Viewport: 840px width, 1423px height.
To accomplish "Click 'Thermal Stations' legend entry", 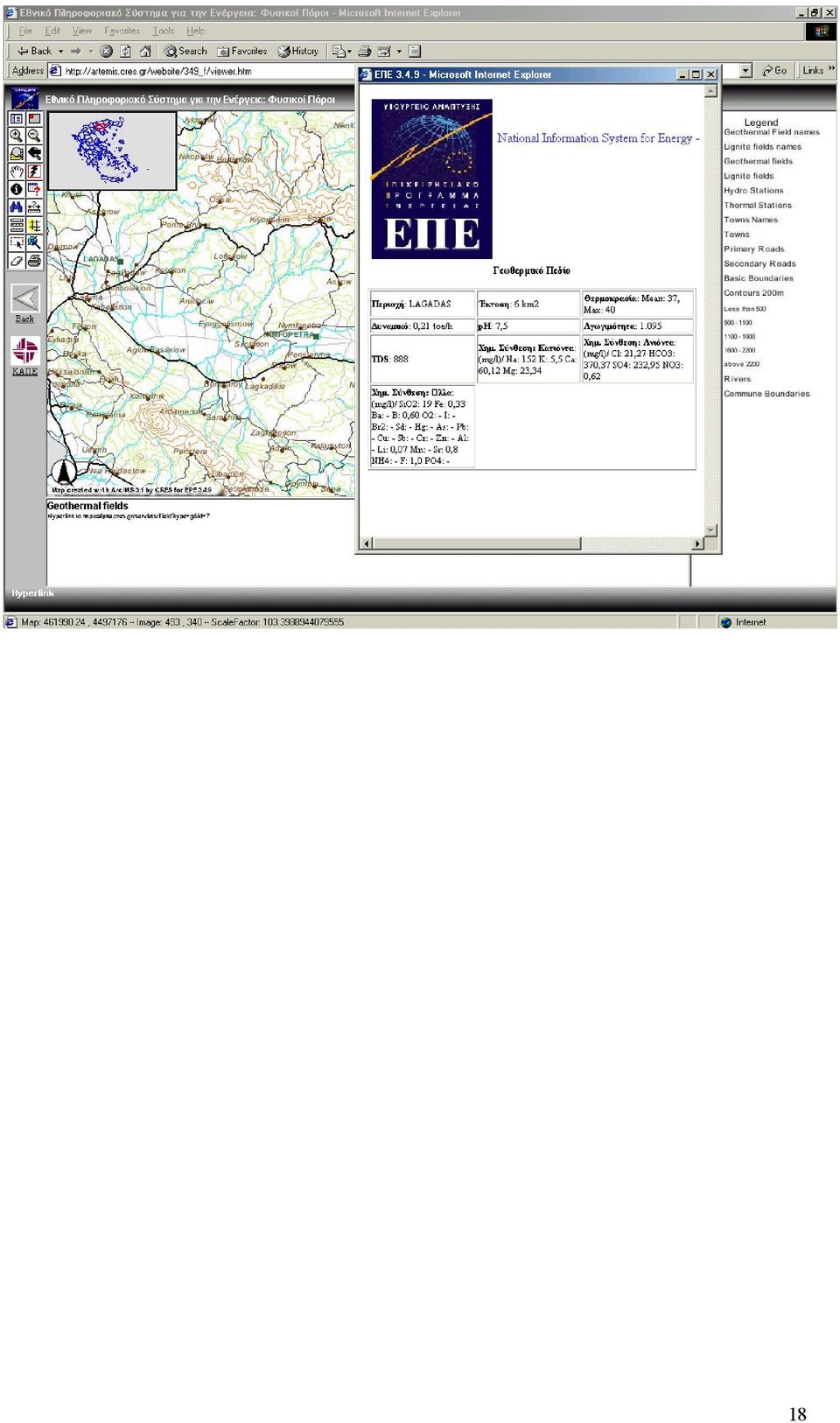I will click(x=758, y=206).
